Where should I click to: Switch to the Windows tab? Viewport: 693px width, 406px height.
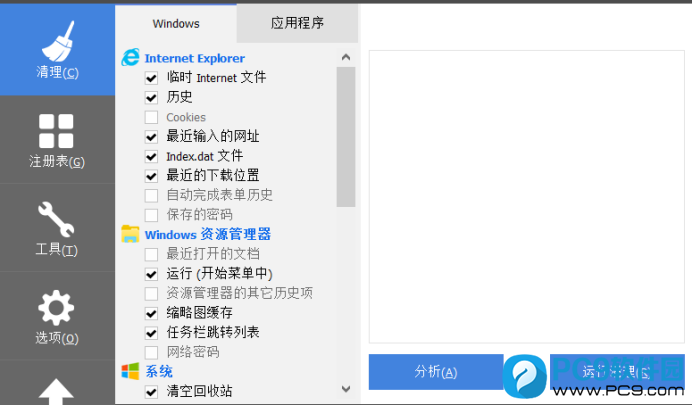(176, 23)
